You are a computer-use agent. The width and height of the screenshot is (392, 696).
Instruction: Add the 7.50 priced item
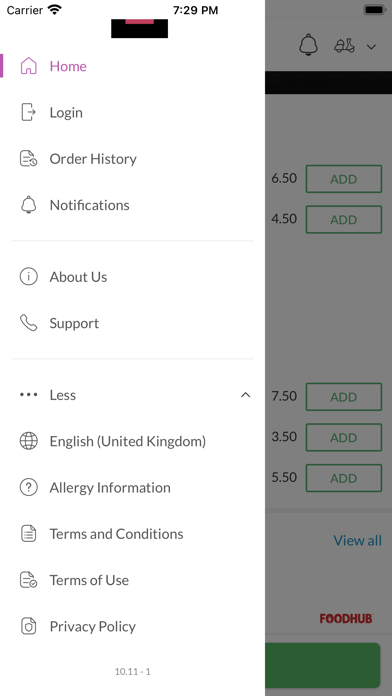(344, 397)
